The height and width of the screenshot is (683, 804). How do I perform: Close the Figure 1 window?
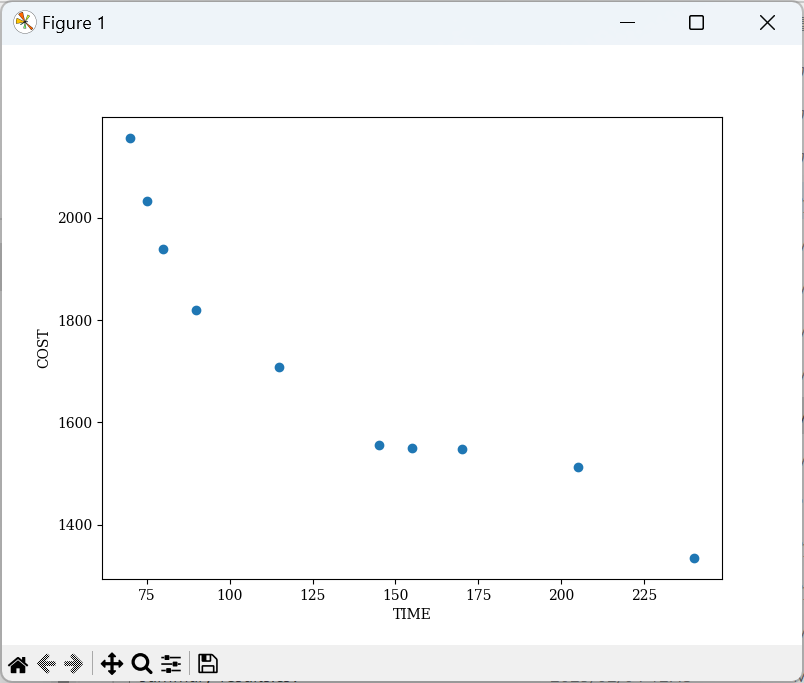(767, 22)
